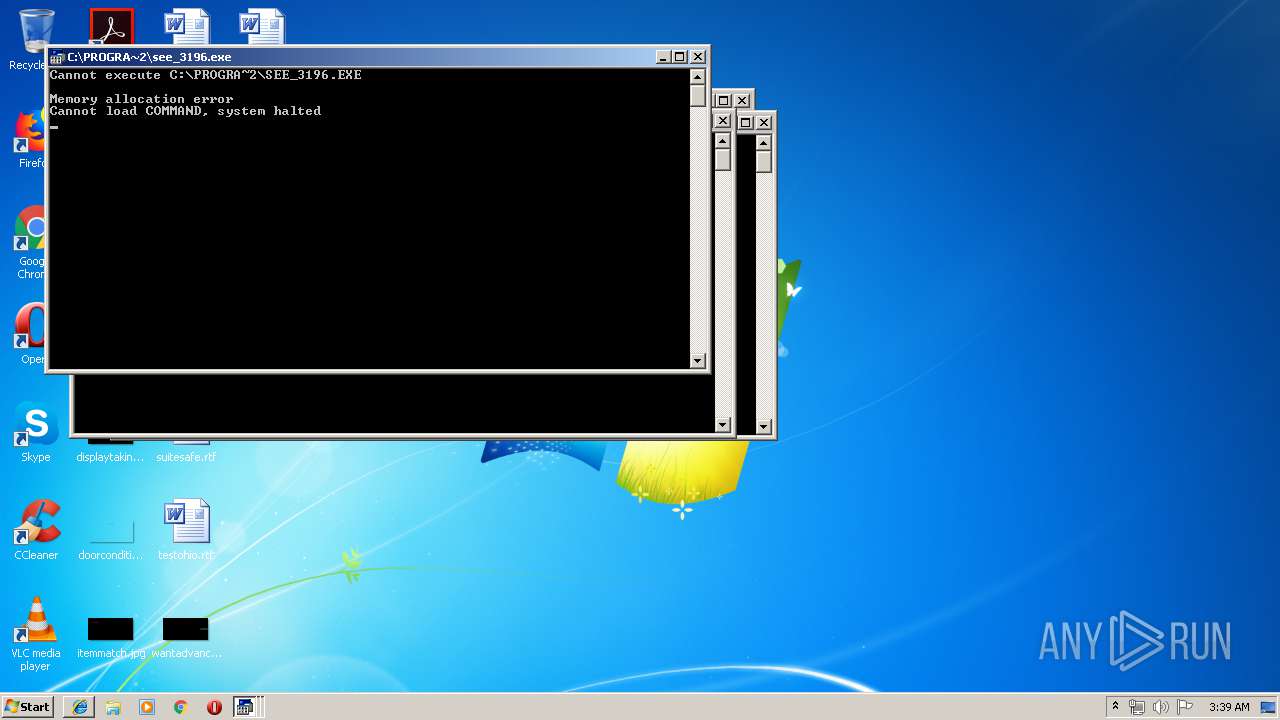Open the see_3196.exe window system menu icon
The image size is (1280, 720).
(x=57, y=57)
